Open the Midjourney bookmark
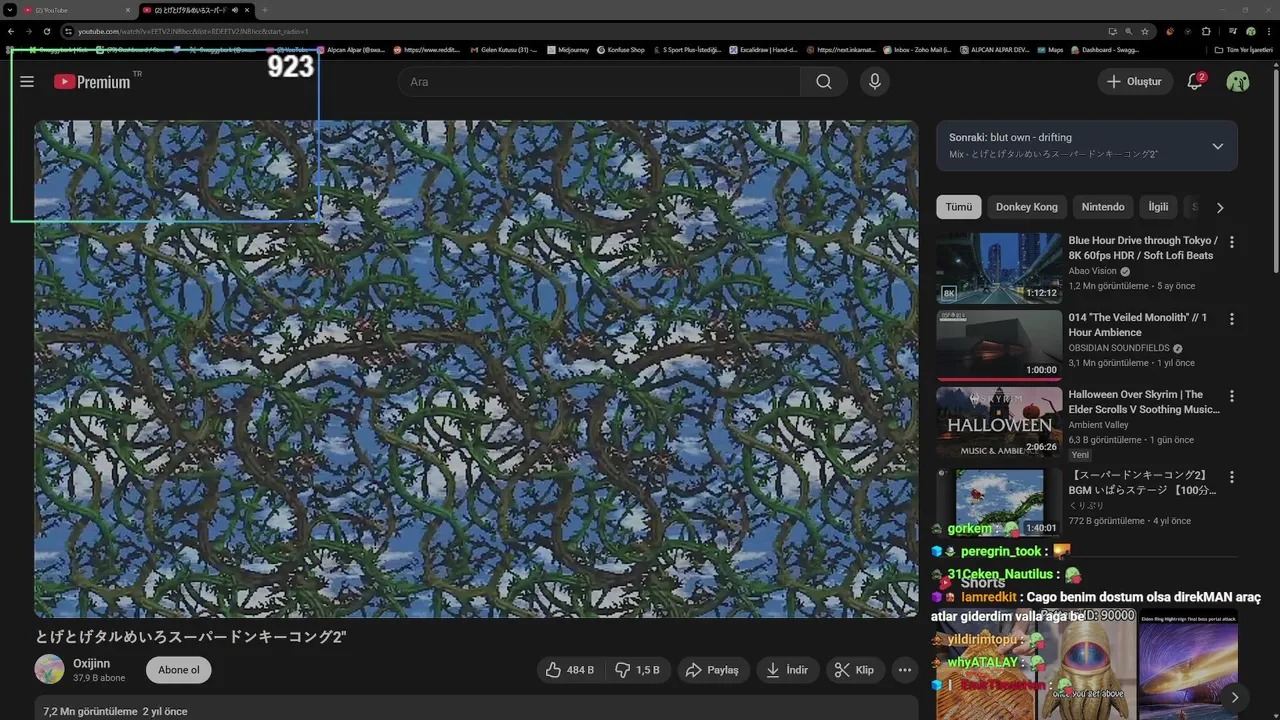The width and height of the screenshot is (1280, 720). click(x=568, y=49)
